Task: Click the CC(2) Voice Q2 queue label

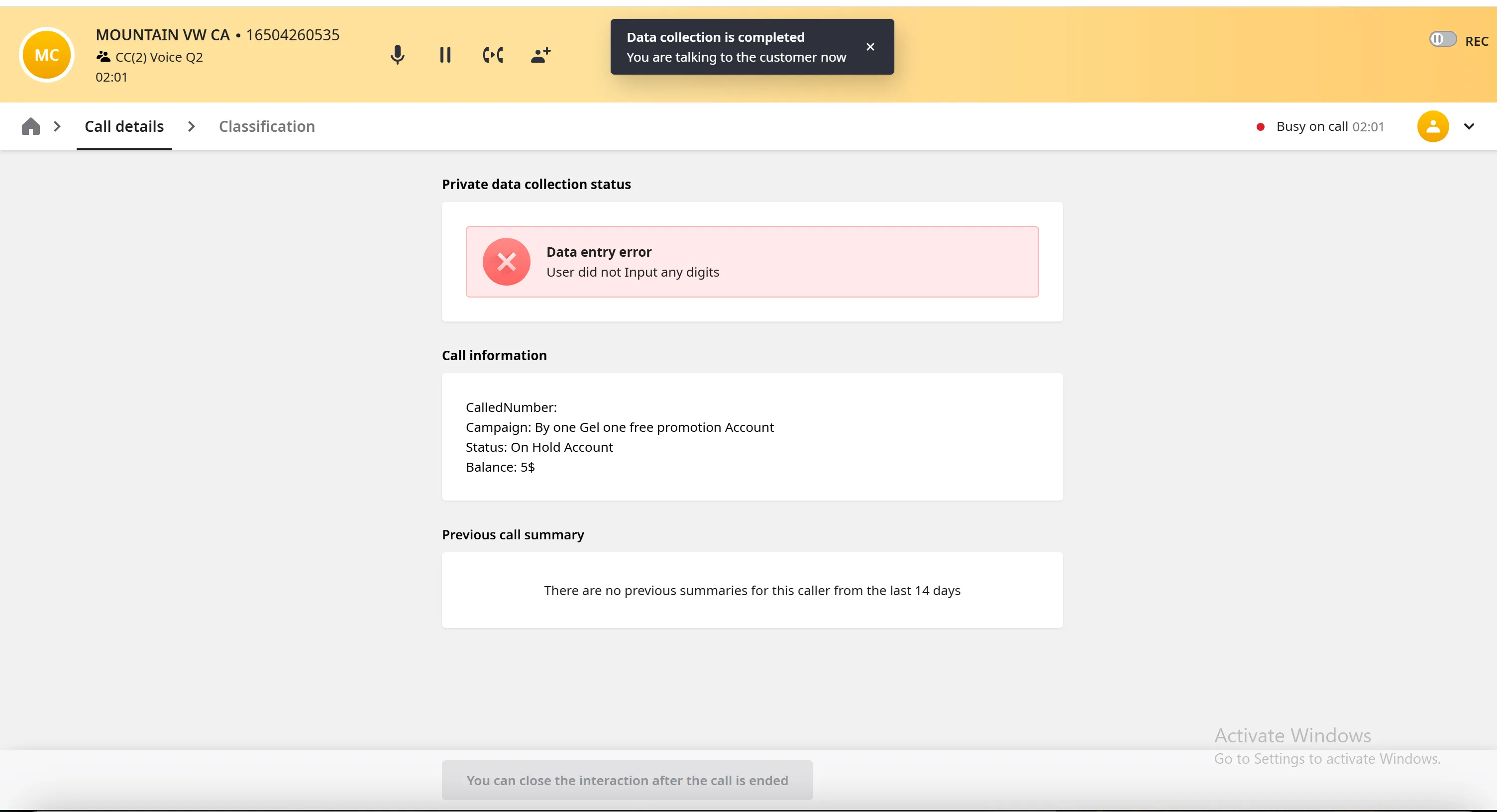Action: click(x=159, y=57)
